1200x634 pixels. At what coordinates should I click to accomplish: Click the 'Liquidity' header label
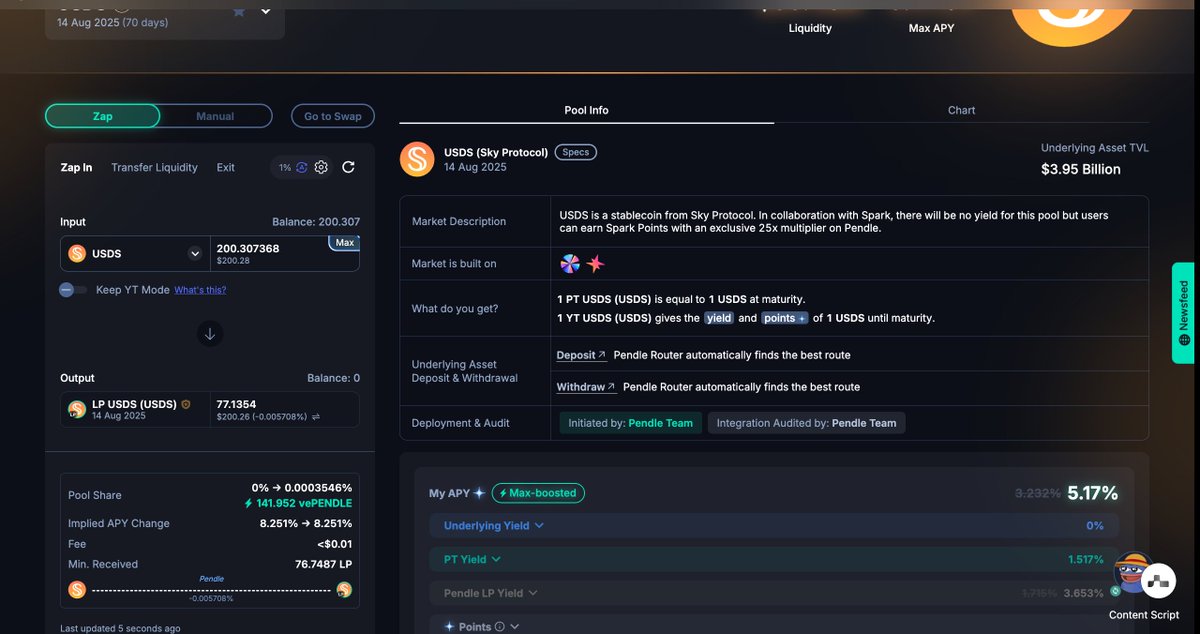(810, 28)
